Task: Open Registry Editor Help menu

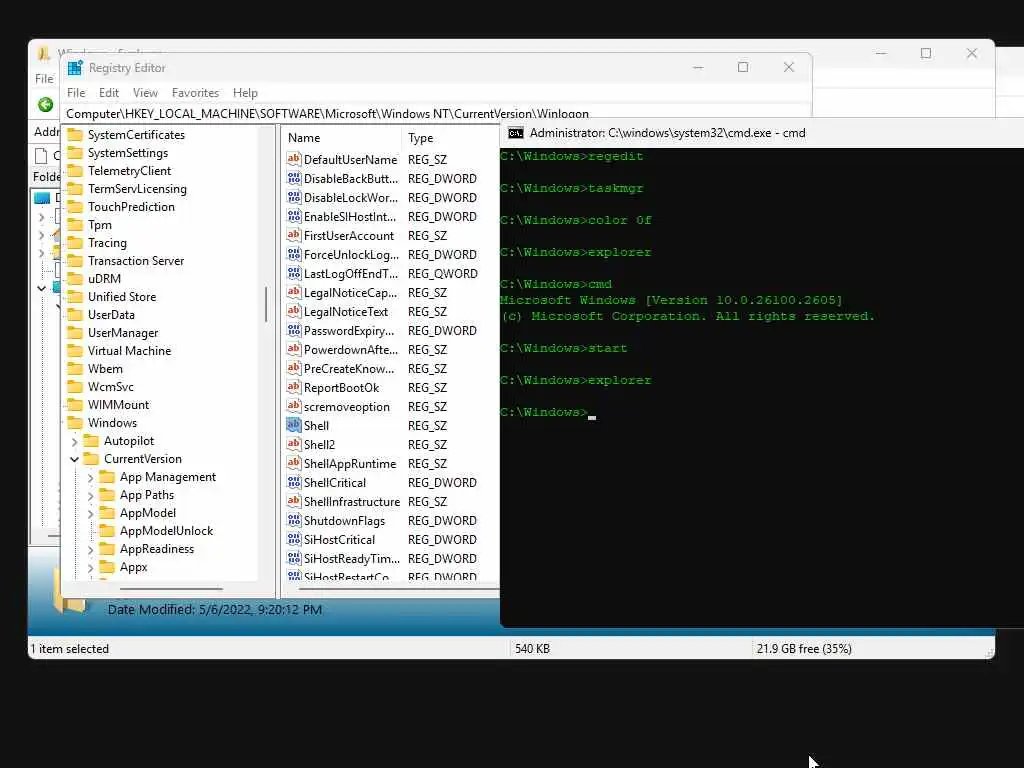Action: point(245,93)
